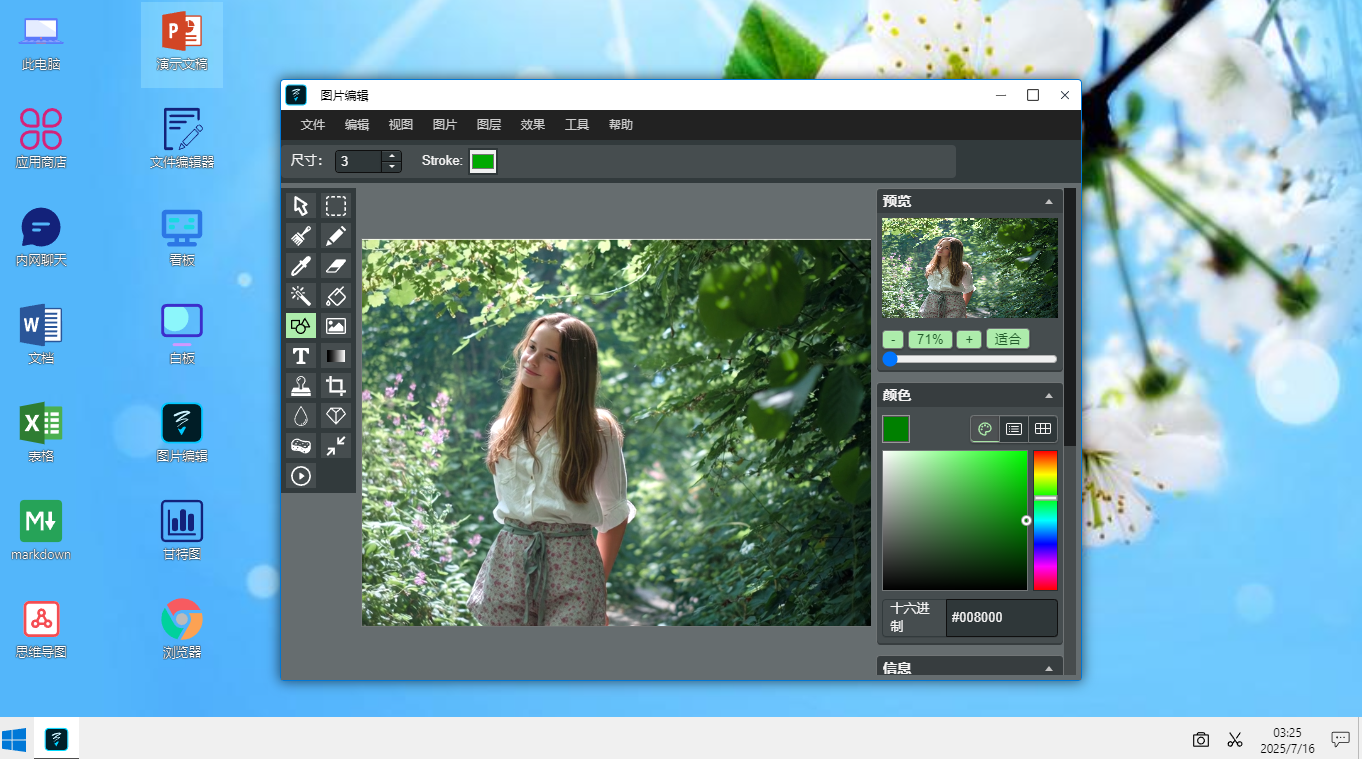
Task: Open the 图层 menu
Action: pyautogui.click(x=489, y=125)
